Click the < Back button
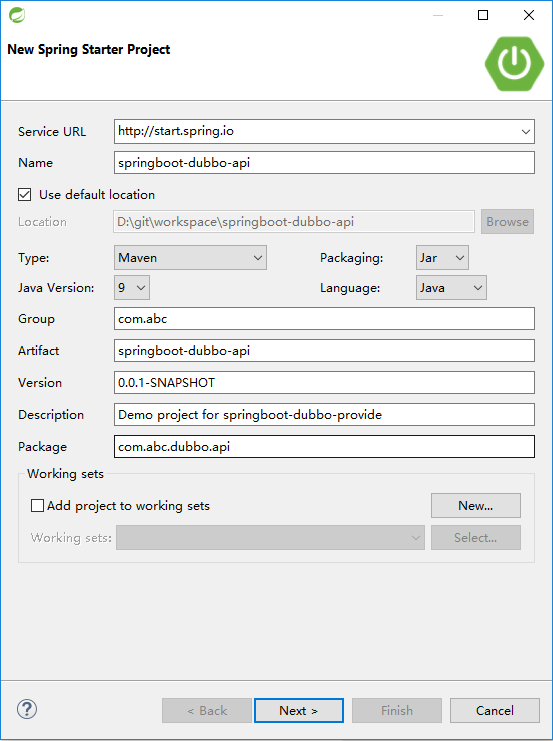 [x=207, y=710]
